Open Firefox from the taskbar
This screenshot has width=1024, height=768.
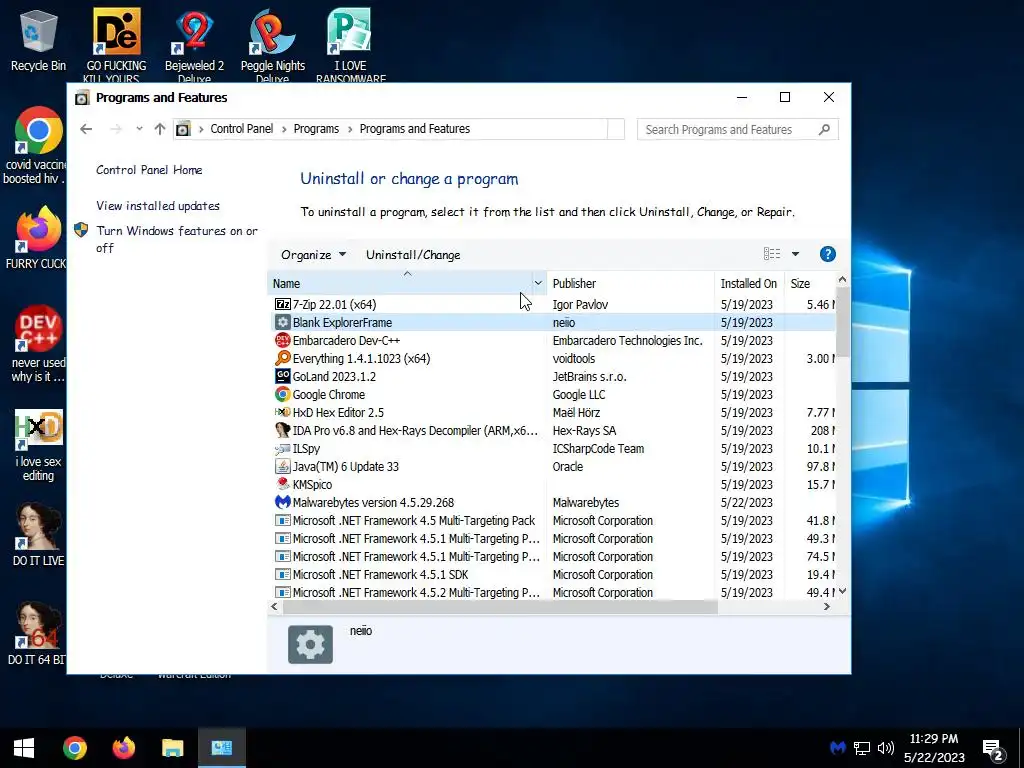tap(123, 748)
